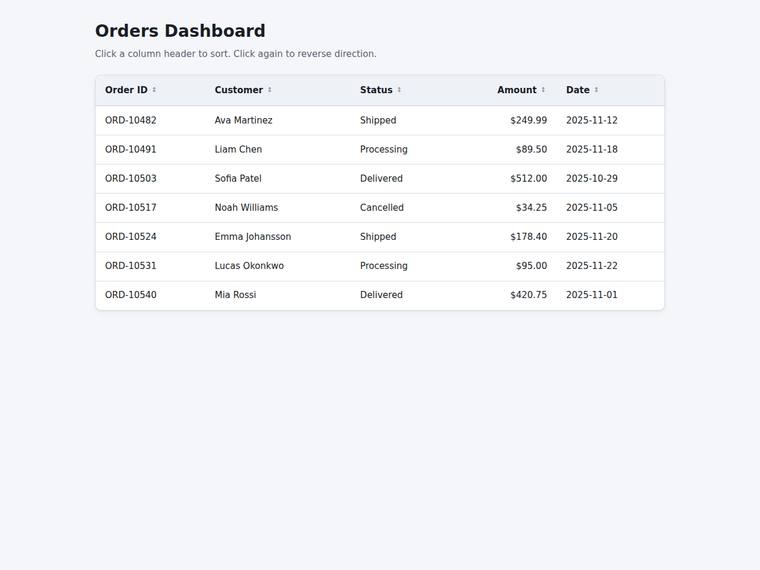This screenshot has height=570, width=760.
Task: Click customer name Liam Chen
Action: tap(238, 149)
